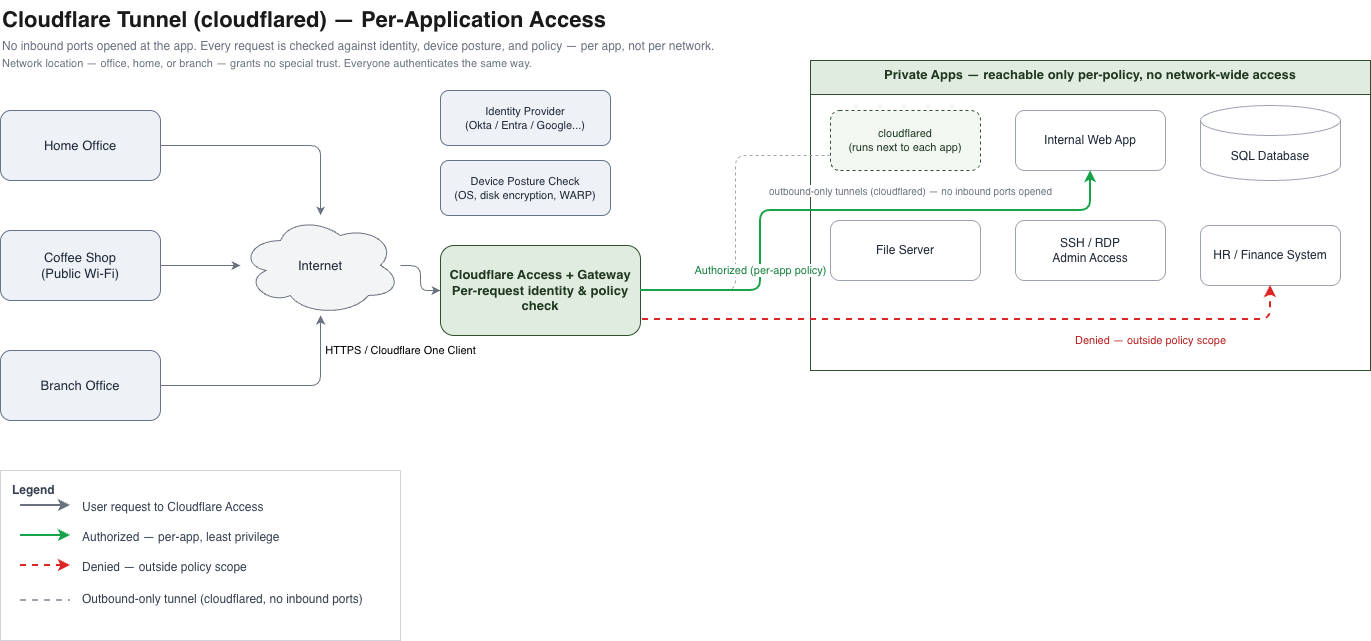Click the 'HTTPS / Cloudflare One Client' label
The width and height of the screenshot is (1371, 641).
click(400, 350)
